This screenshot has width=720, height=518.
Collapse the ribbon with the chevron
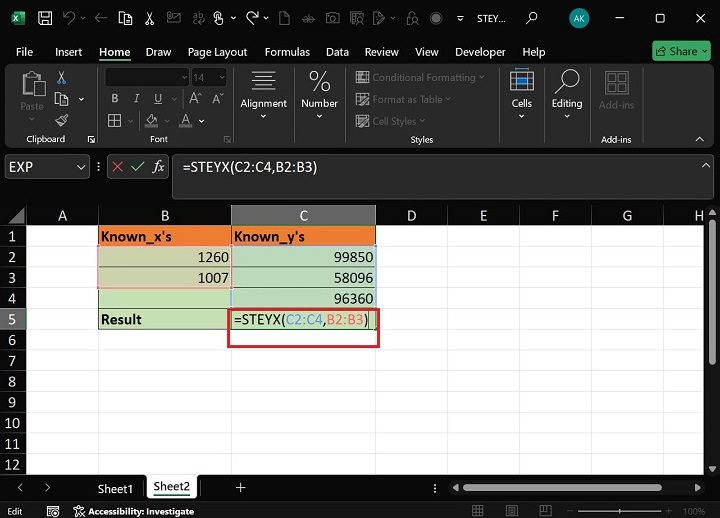click(x=699, y=139)
